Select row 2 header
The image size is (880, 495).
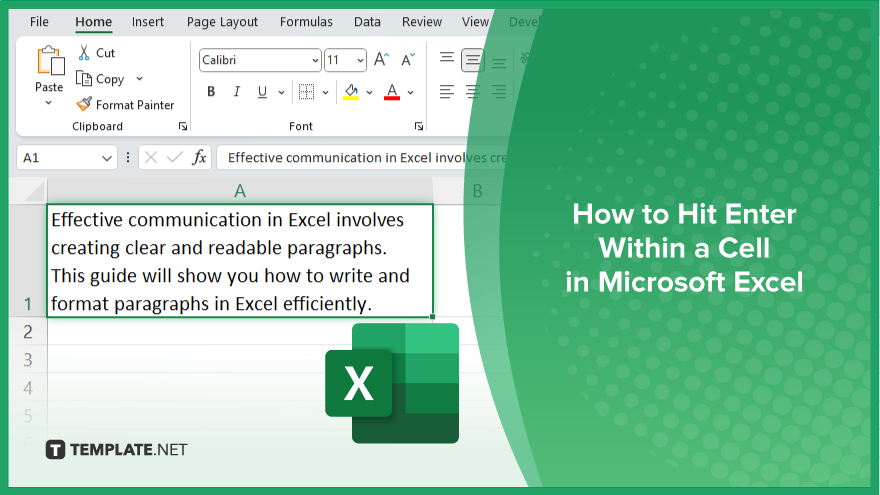(x=28, y=332)
